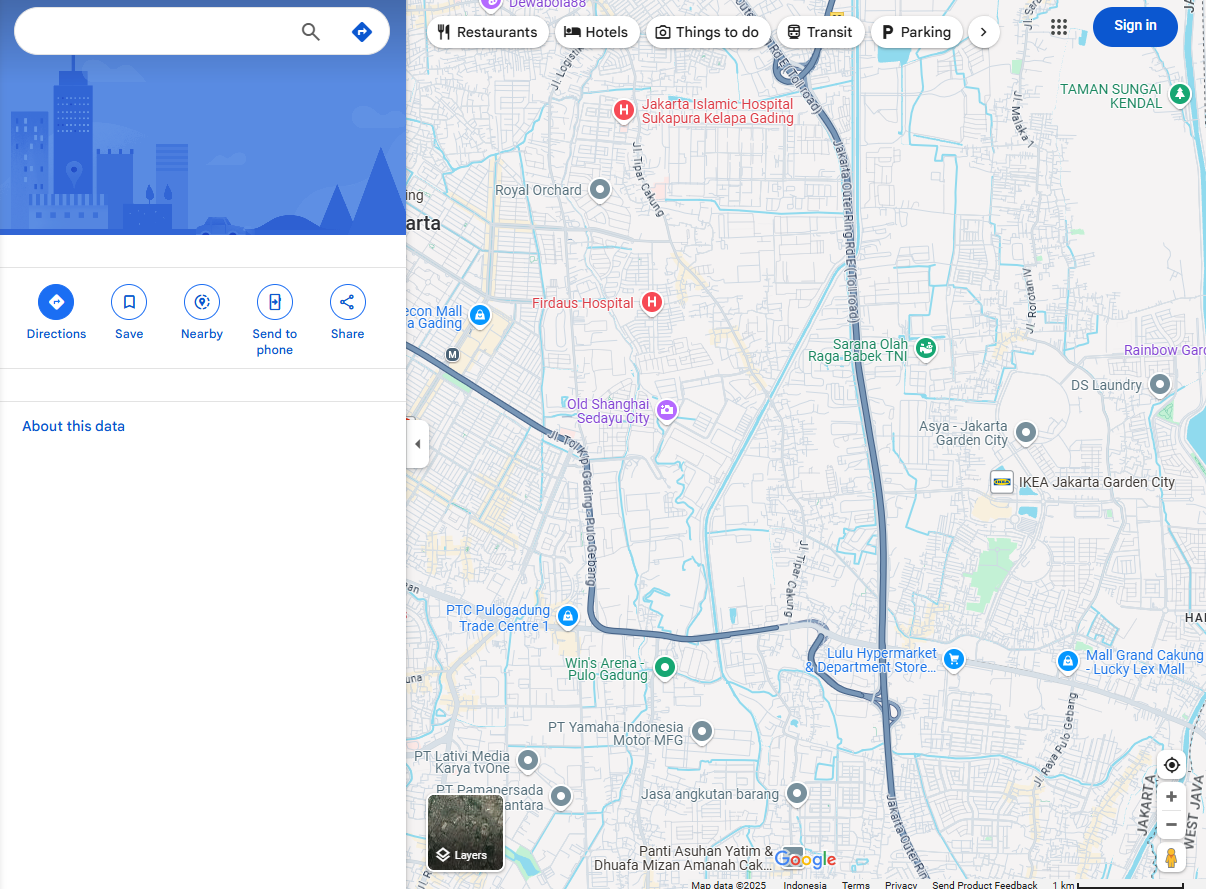Click the Ecom Mall Kelapa Gading pin
The width and height of the screenshot is (1206, 889).
point(480,315)
